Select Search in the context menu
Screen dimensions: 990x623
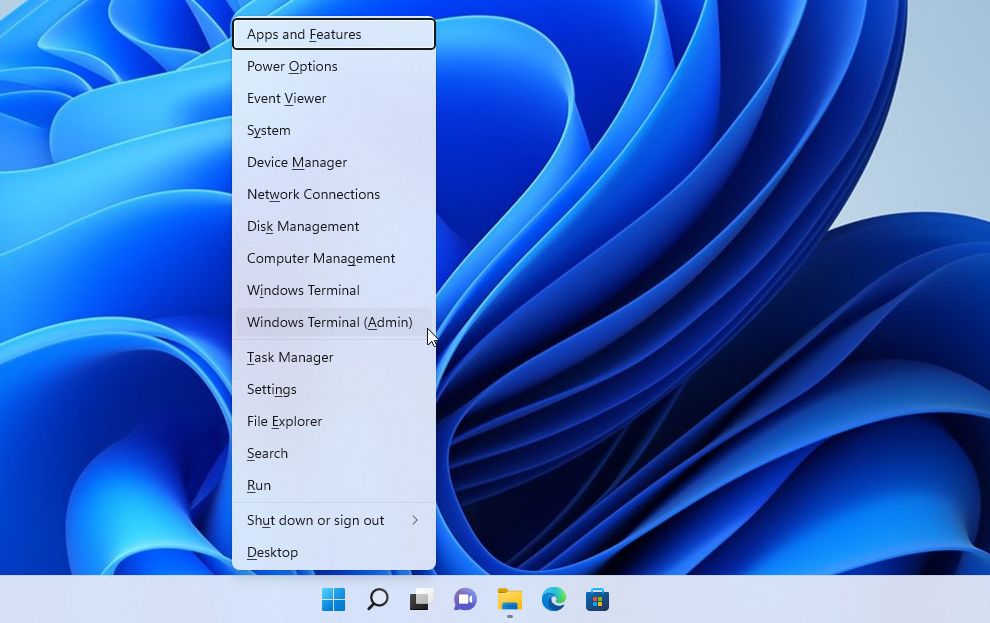[334, 453]
